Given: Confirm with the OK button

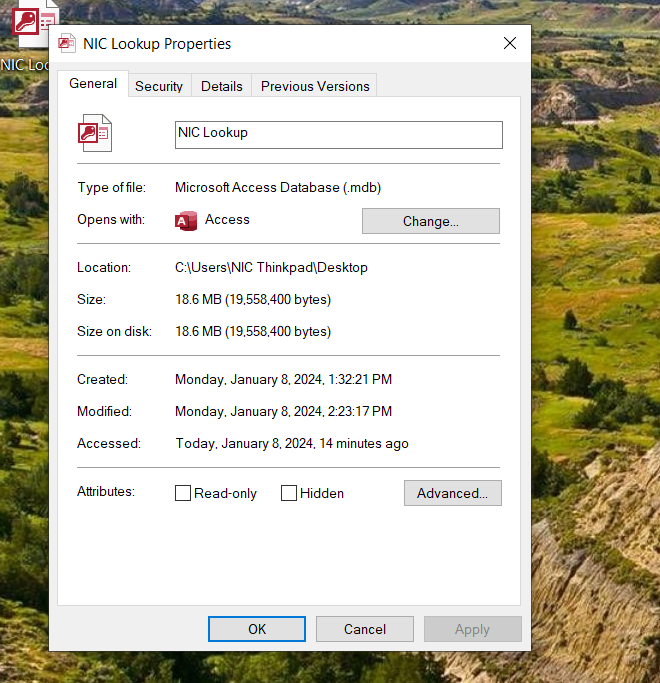Looking at the screenshot, I should coord(257,629).
